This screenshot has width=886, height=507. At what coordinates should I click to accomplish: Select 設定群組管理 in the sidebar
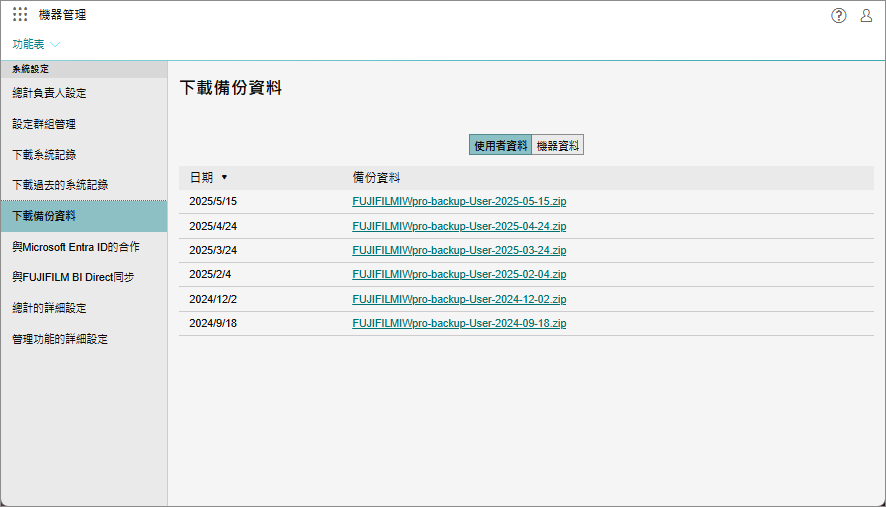point(44,124)
